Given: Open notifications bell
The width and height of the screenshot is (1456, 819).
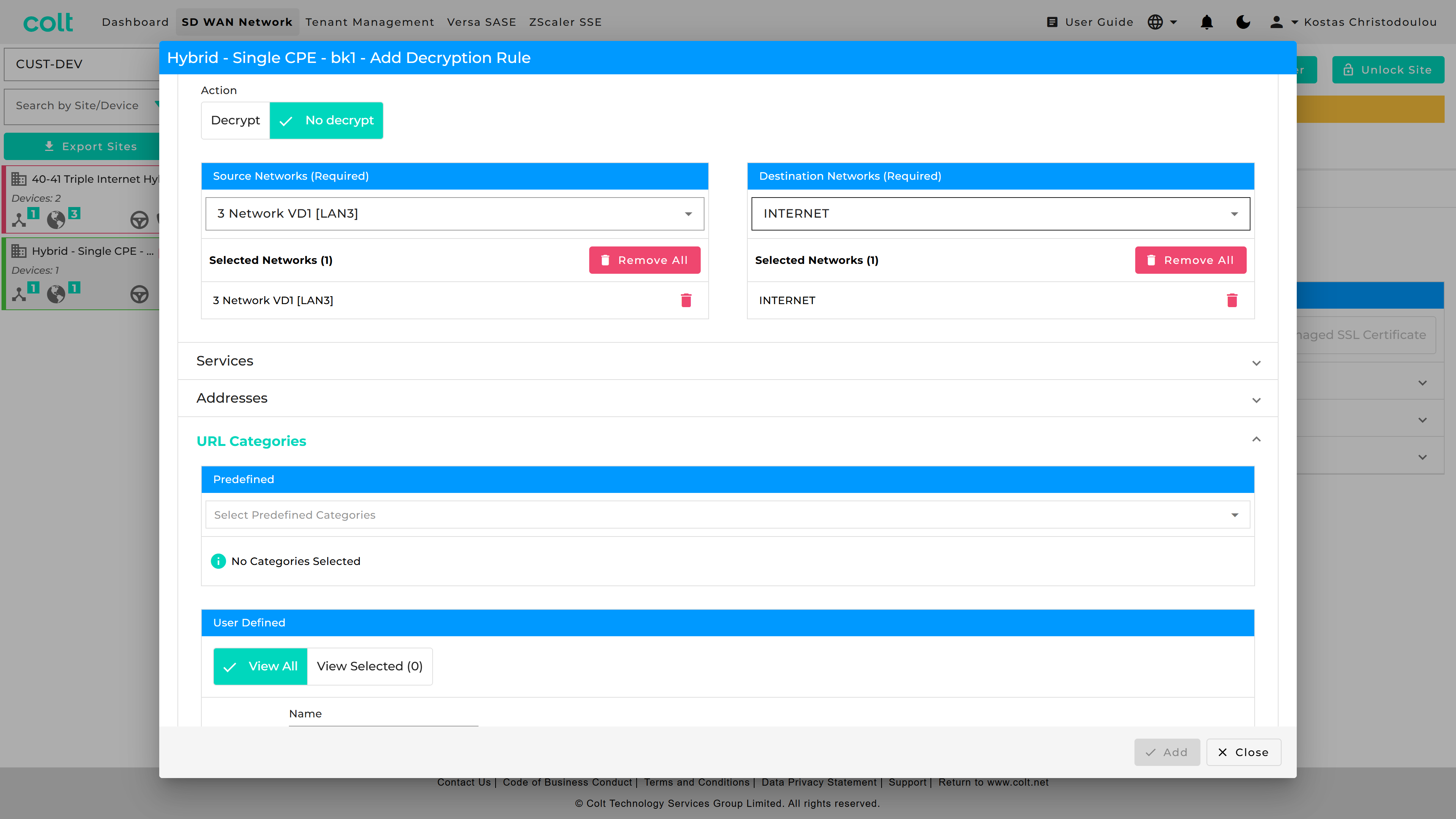Looking at the screenshot, I should pos(1207,22).
